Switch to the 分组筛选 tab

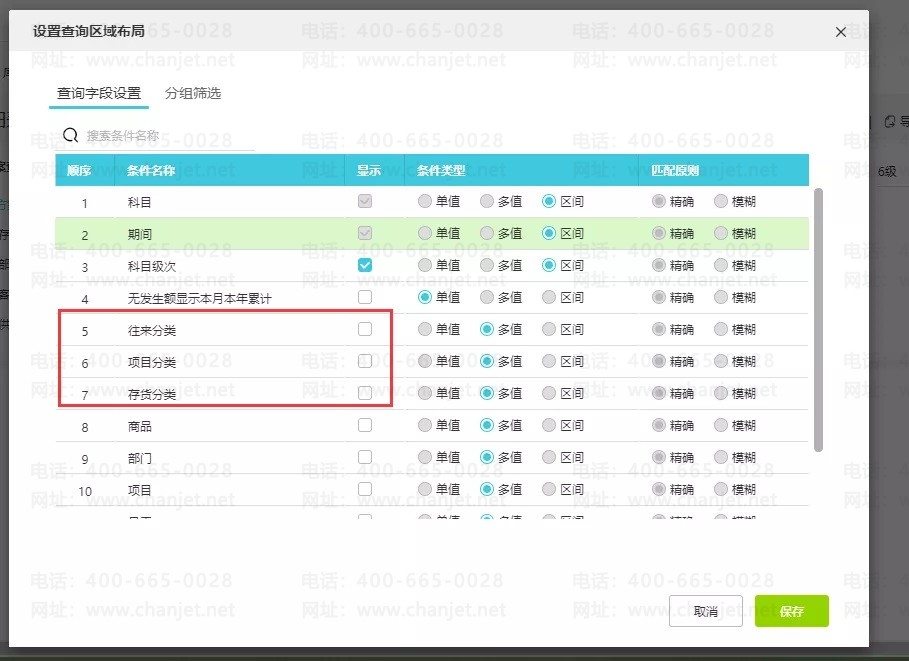[192, 93]
